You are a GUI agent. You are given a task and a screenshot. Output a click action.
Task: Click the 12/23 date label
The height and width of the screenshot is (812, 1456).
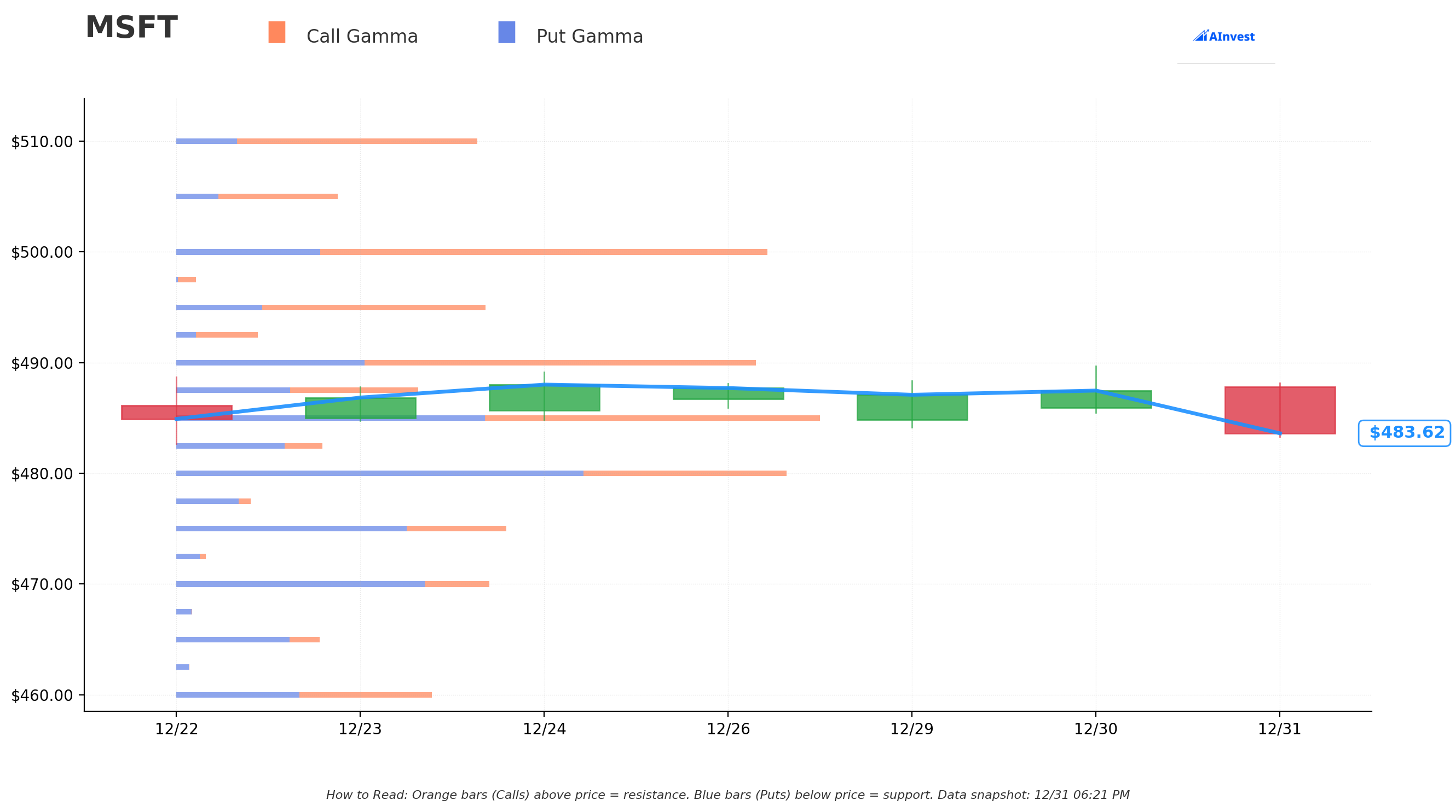pyautogui.click(x=360, y=729)
